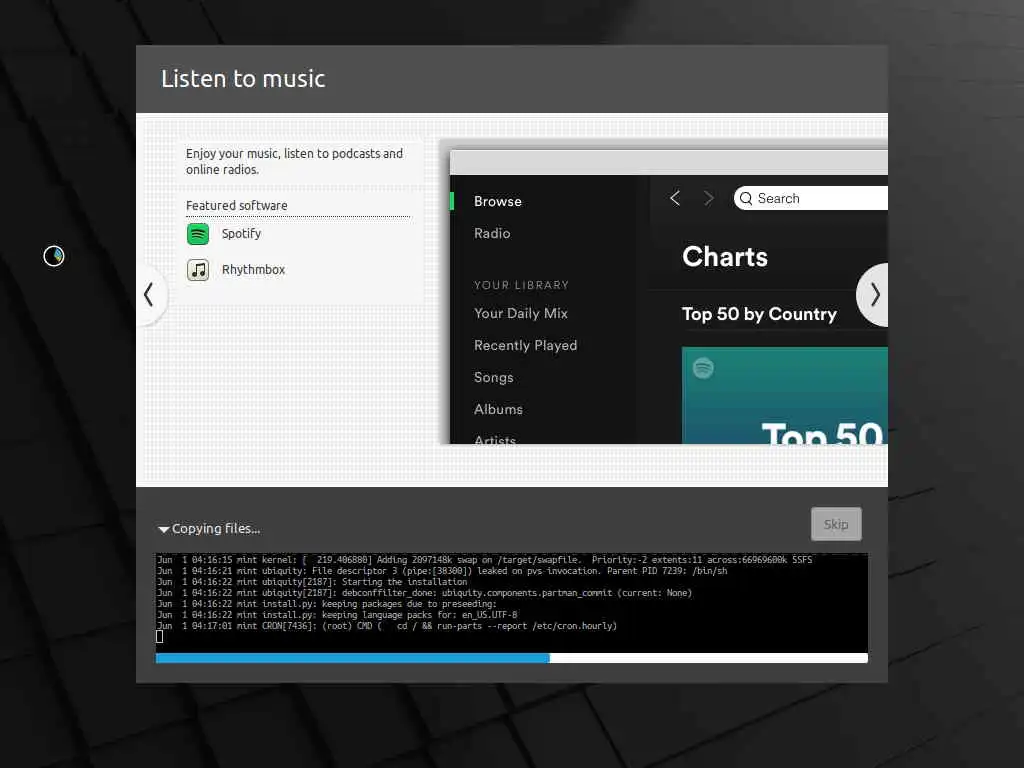Open Albums in Spotify library
The width and height of the screenshot is (1024, 768).
click(x=498, y=409)
